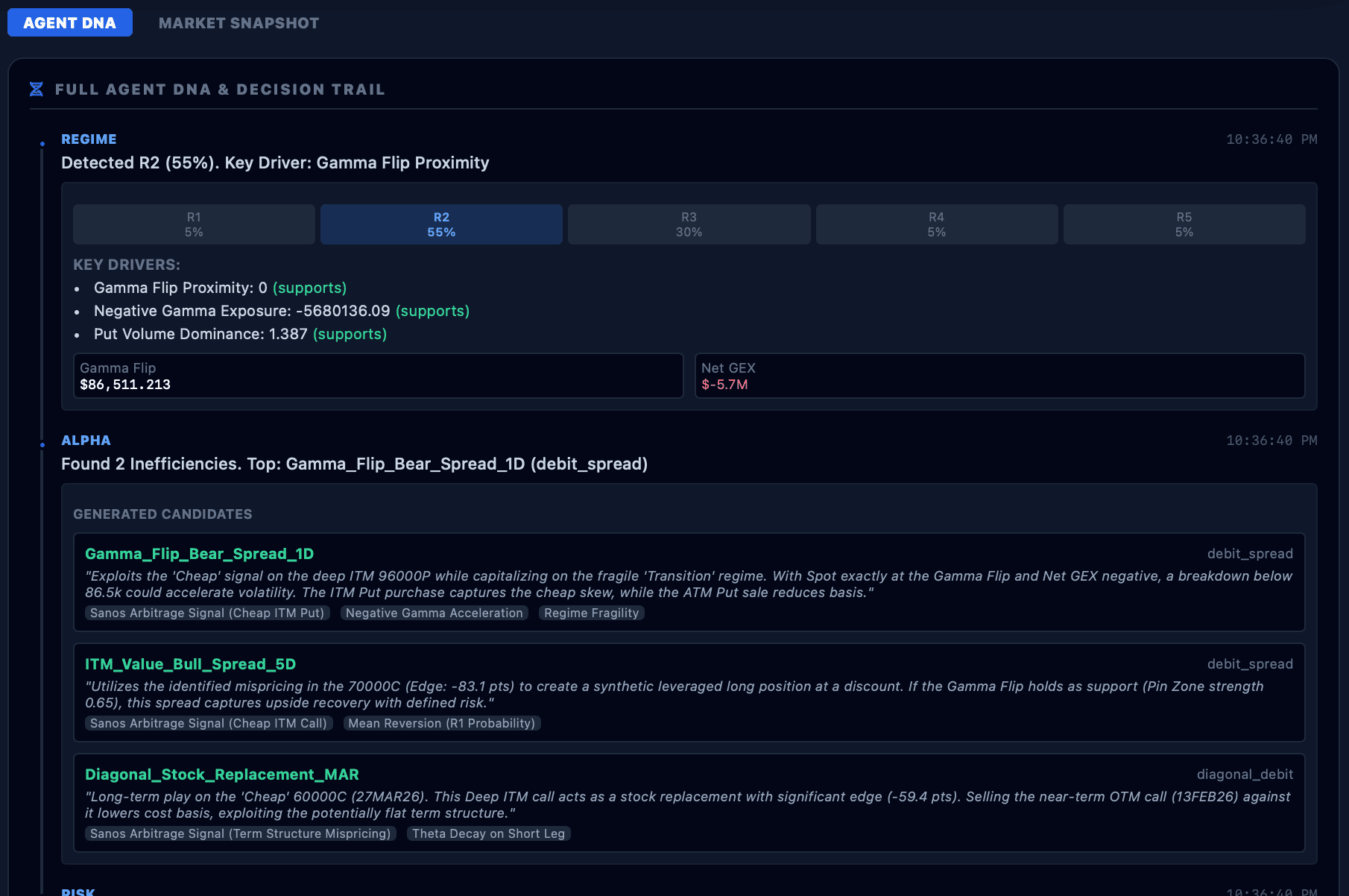This screenshot has height=896, width=1349.
Task: Switch to the MARKET SNAPSHOT tab
Action: click(238, 22)
